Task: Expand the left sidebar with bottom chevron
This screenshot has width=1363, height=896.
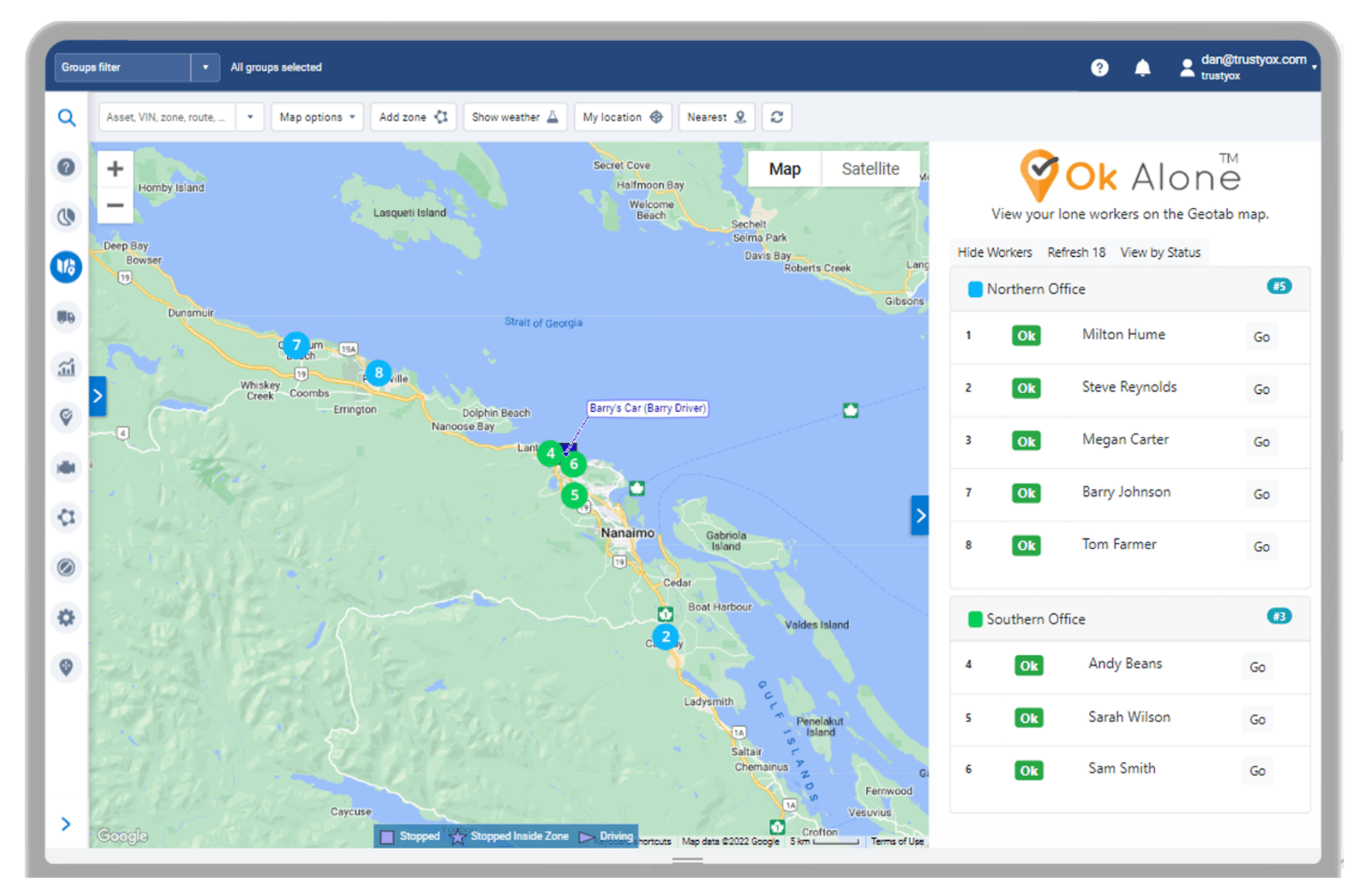Action: coord(66,824)
